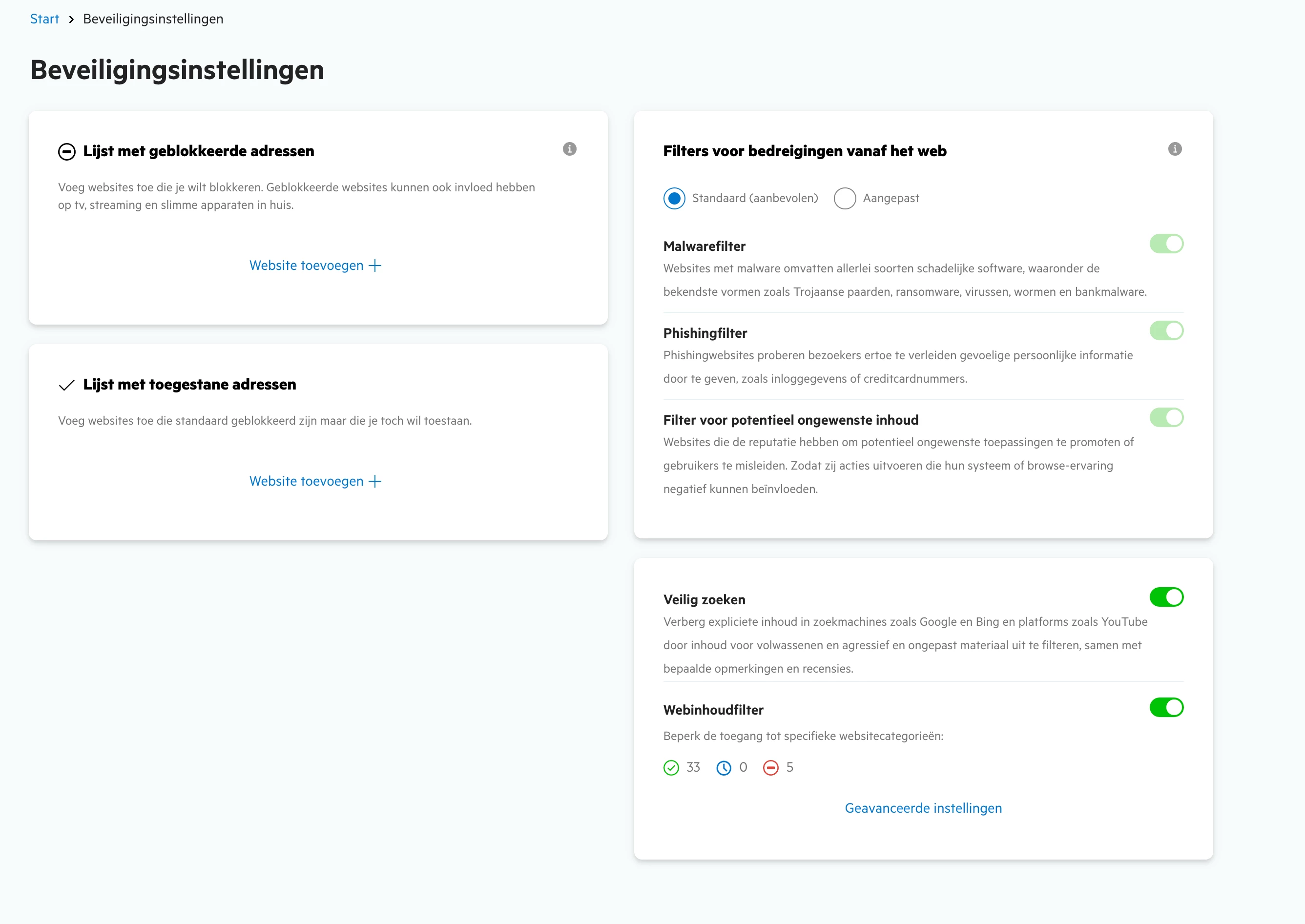Image resolution: width=1305 pixels, height=924 pixels.
Task: Click Veilig zoeken description about Google and Bing
Action: coord(905,645)
